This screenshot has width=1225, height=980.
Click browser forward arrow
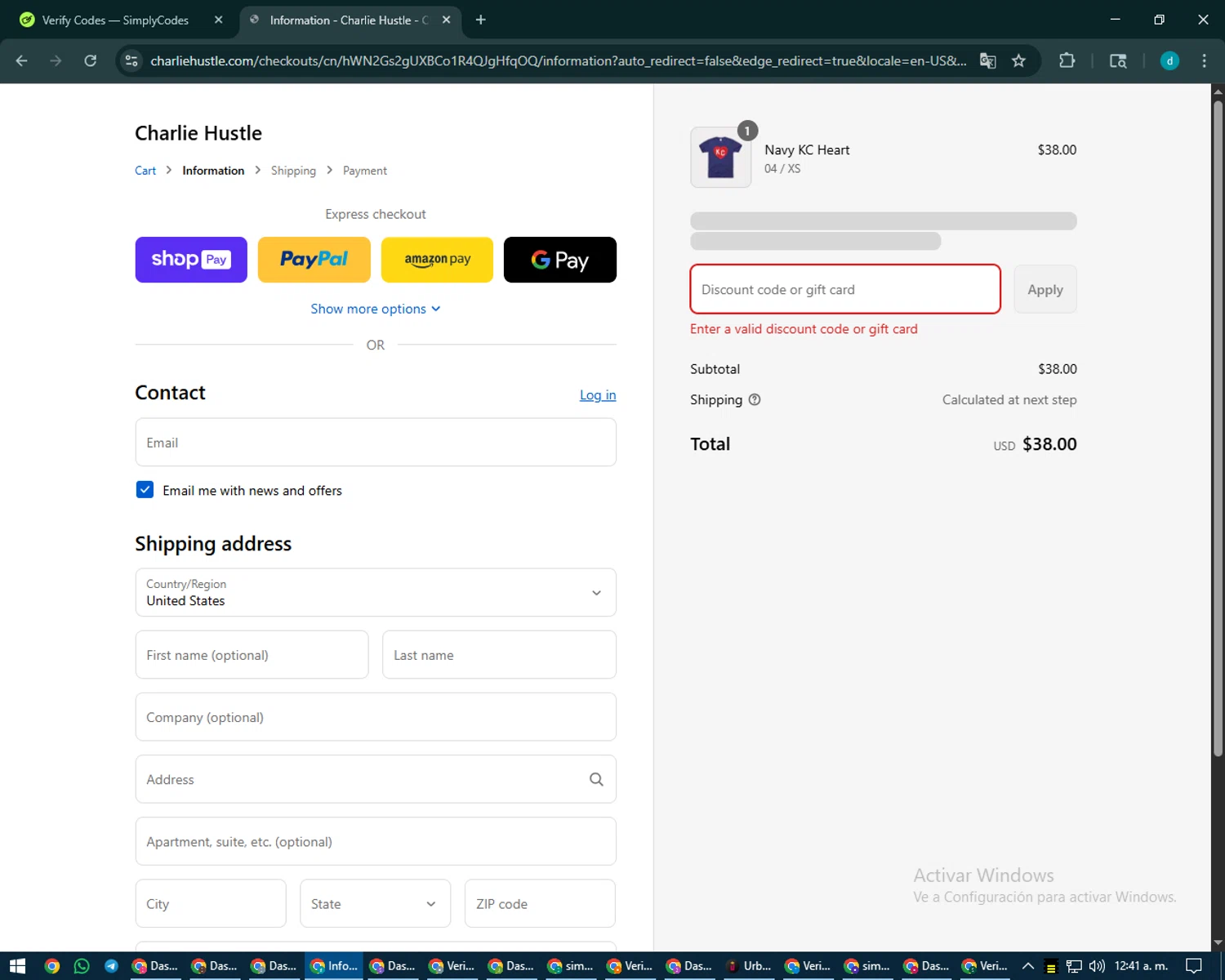56,60
